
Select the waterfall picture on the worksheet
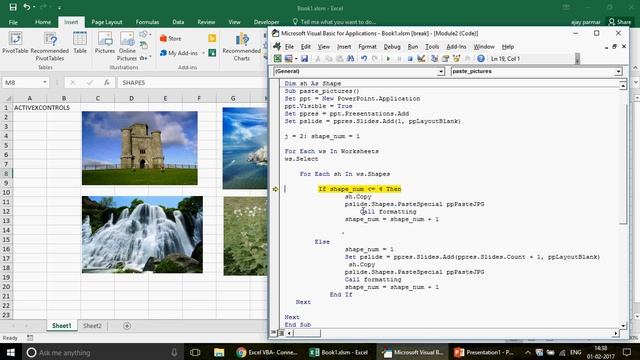click(x=142, y=234)
